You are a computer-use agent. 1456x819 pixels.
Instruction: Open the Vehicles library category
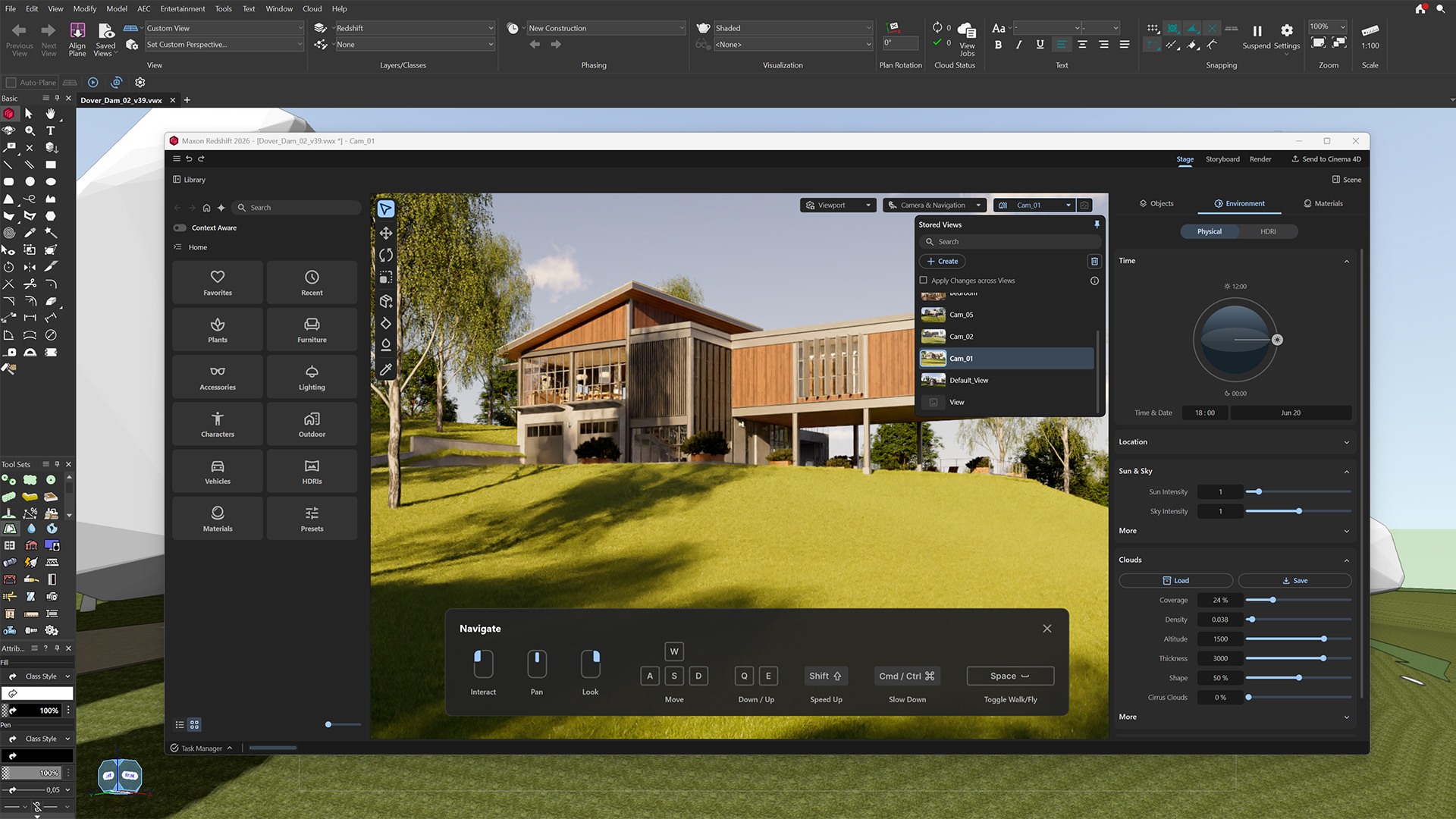click(218, 471)
